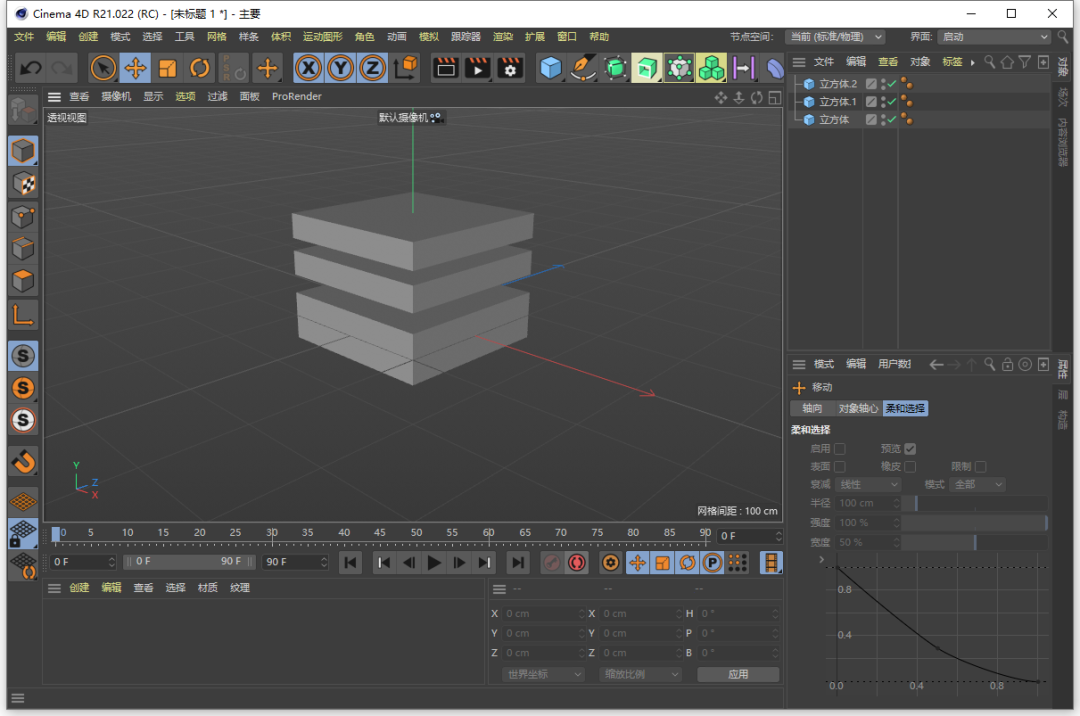This screenshot has width=1080, height=716.
Task: Click the blue Cube primitive icon
Action: point(550,68)
